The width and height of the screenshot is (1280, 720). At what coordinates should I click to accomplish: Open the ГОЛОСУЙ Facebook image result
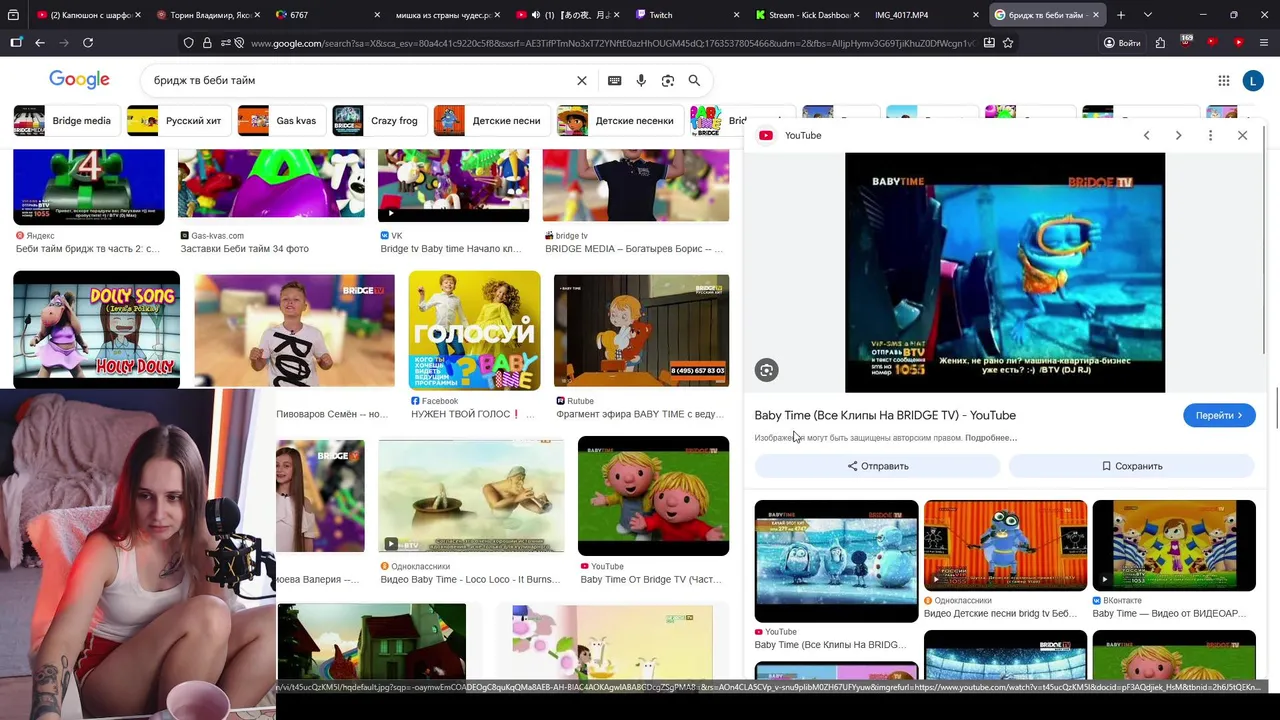point(474,330)
